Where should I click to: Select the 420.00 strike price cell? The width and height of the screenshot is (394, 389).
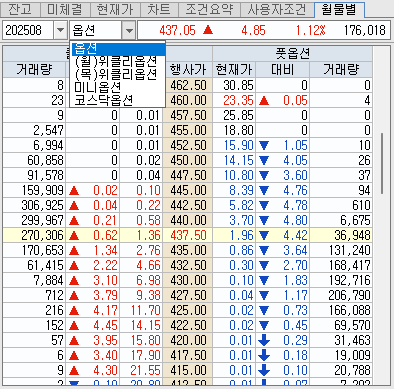click(x=188, y=340)
